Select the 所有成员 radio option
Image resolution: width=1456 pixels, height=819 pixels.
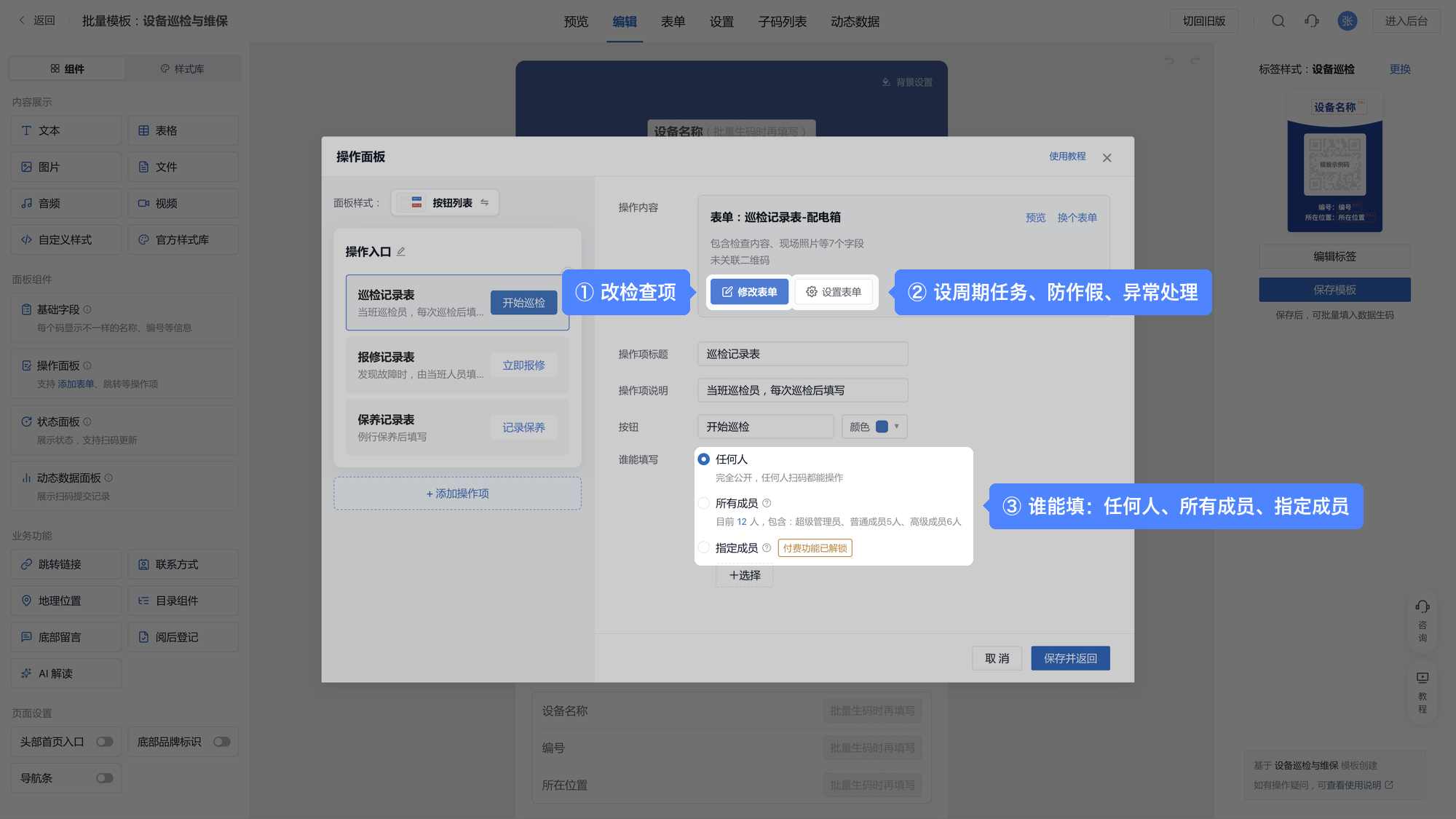tap(703, 503)
